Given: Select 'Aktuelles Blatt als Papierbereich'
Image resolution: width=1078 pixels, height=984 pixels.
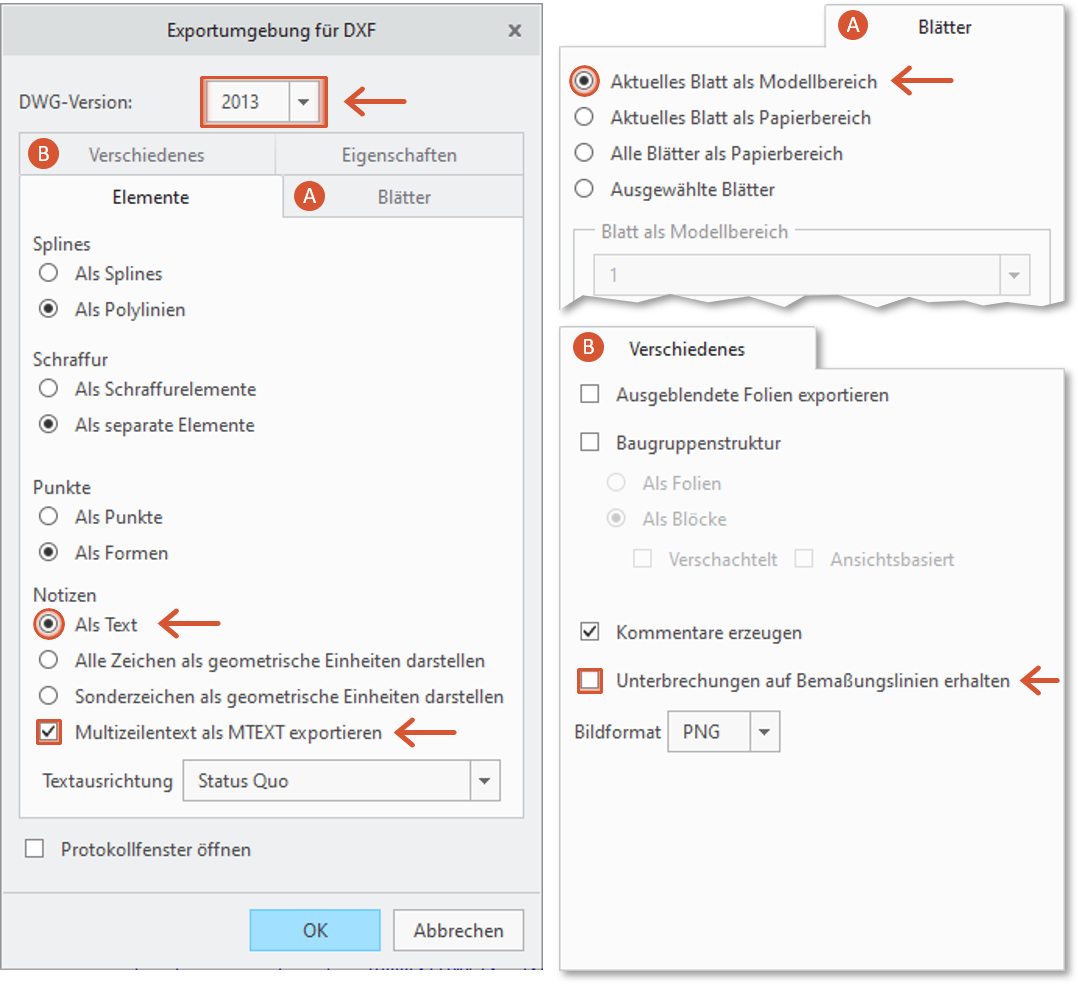Looking at the screenshot, I should click(x=584, y=118).
